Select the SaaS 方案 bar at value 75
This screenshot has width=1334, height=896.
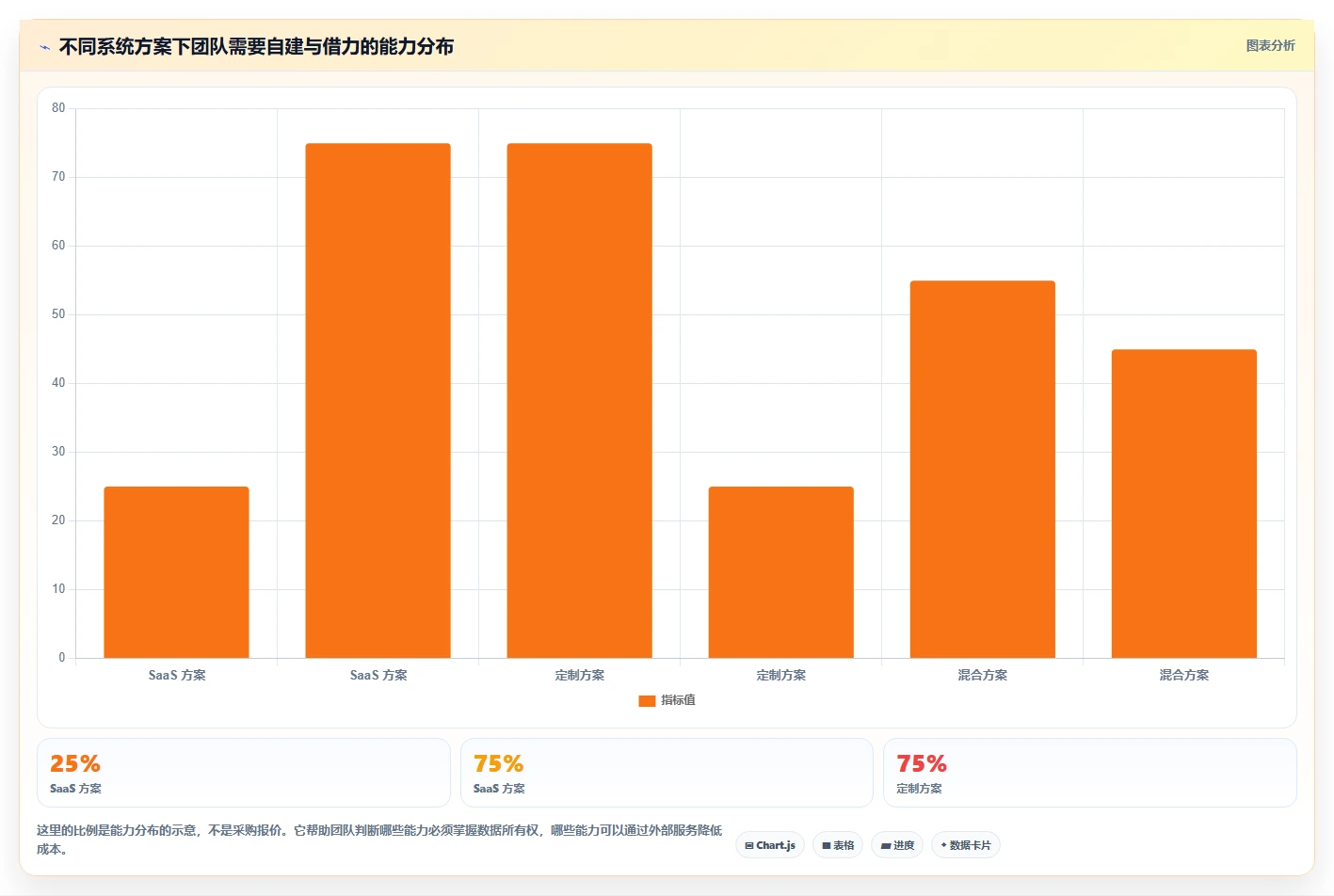(378, 400)
